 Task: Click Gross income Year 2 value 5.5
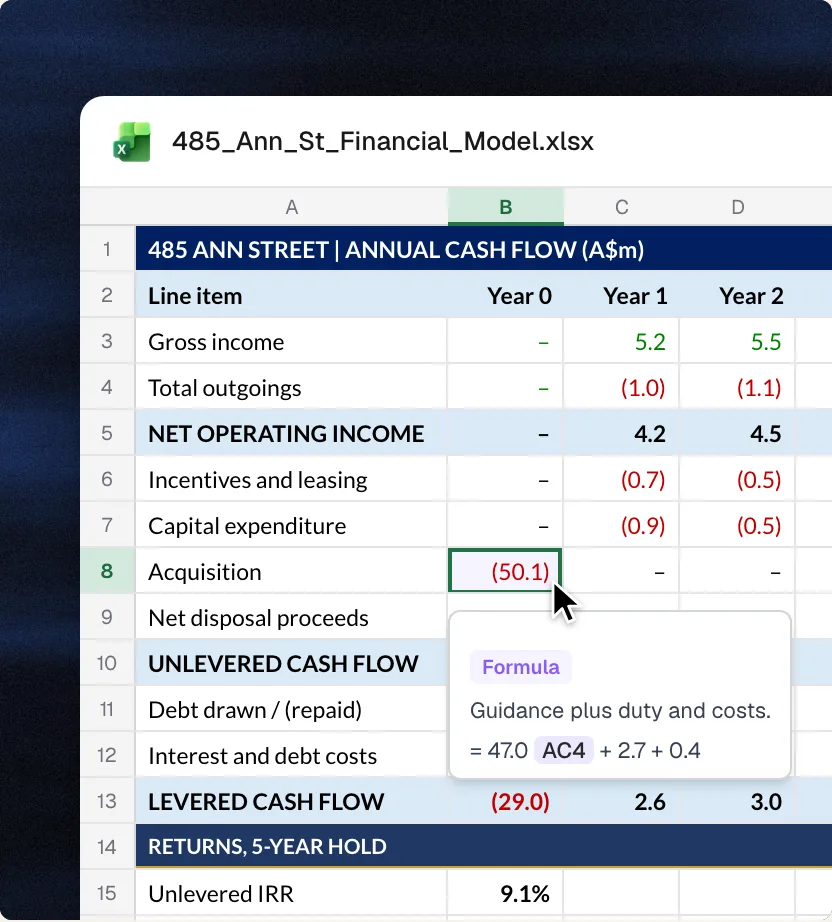pos(737,341)
